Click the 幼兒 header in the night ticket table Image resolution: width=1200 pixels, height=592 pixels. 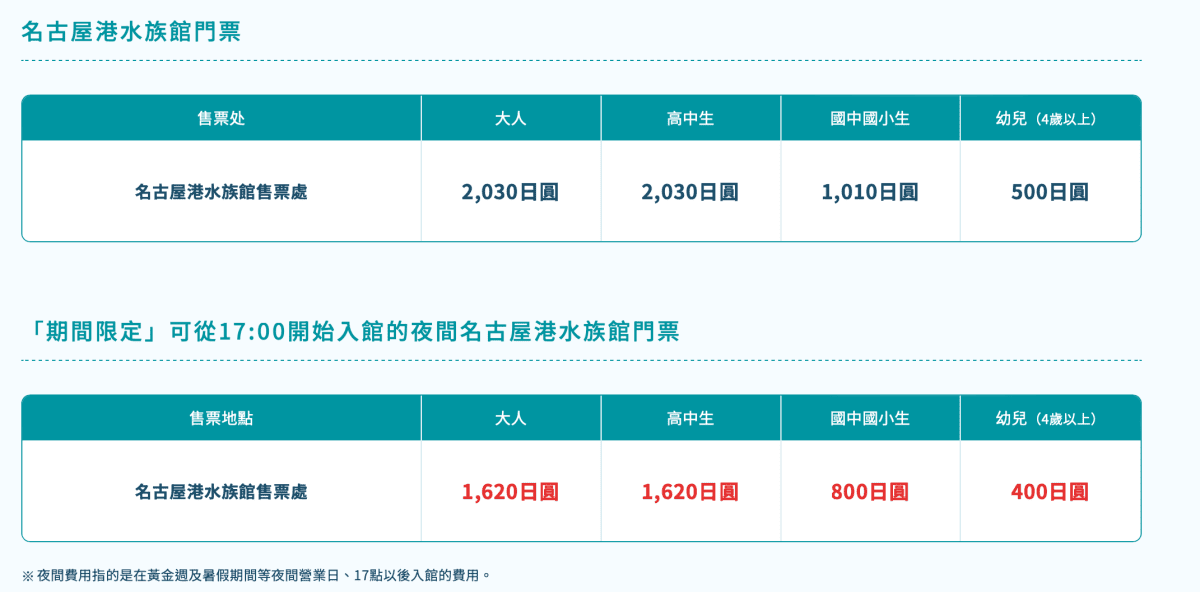(1050, 418)
